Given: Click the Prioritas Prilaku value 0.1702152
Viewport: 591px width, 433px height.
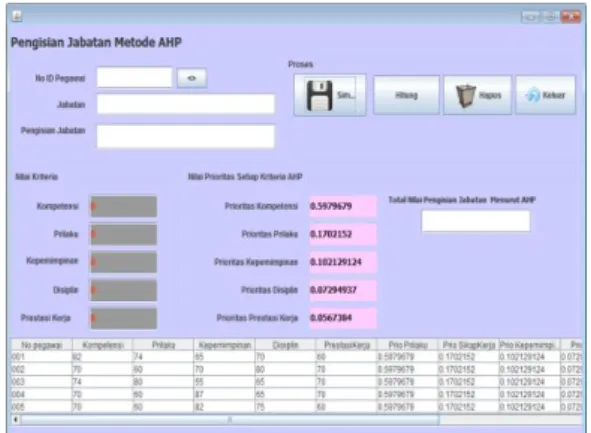Looking at the screenshot, I should (x=343, y=234).
